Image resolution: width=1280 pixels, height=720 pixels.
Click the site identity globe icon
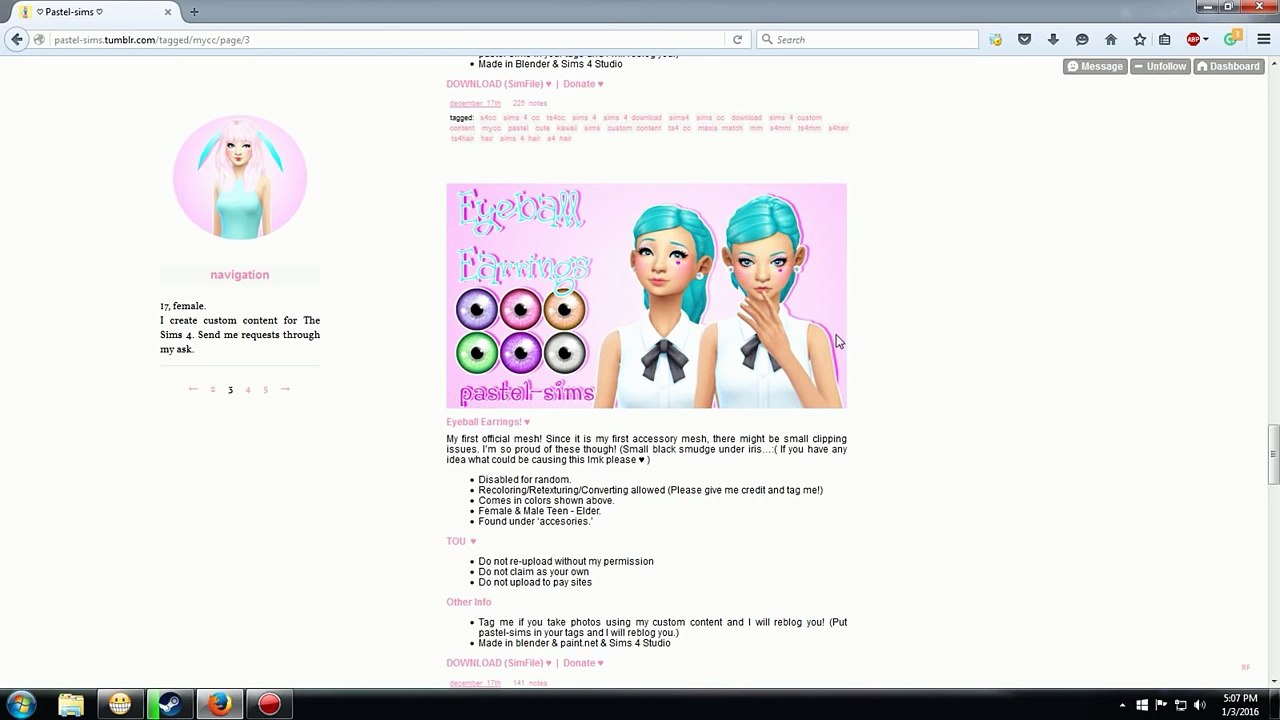(39, 40)
